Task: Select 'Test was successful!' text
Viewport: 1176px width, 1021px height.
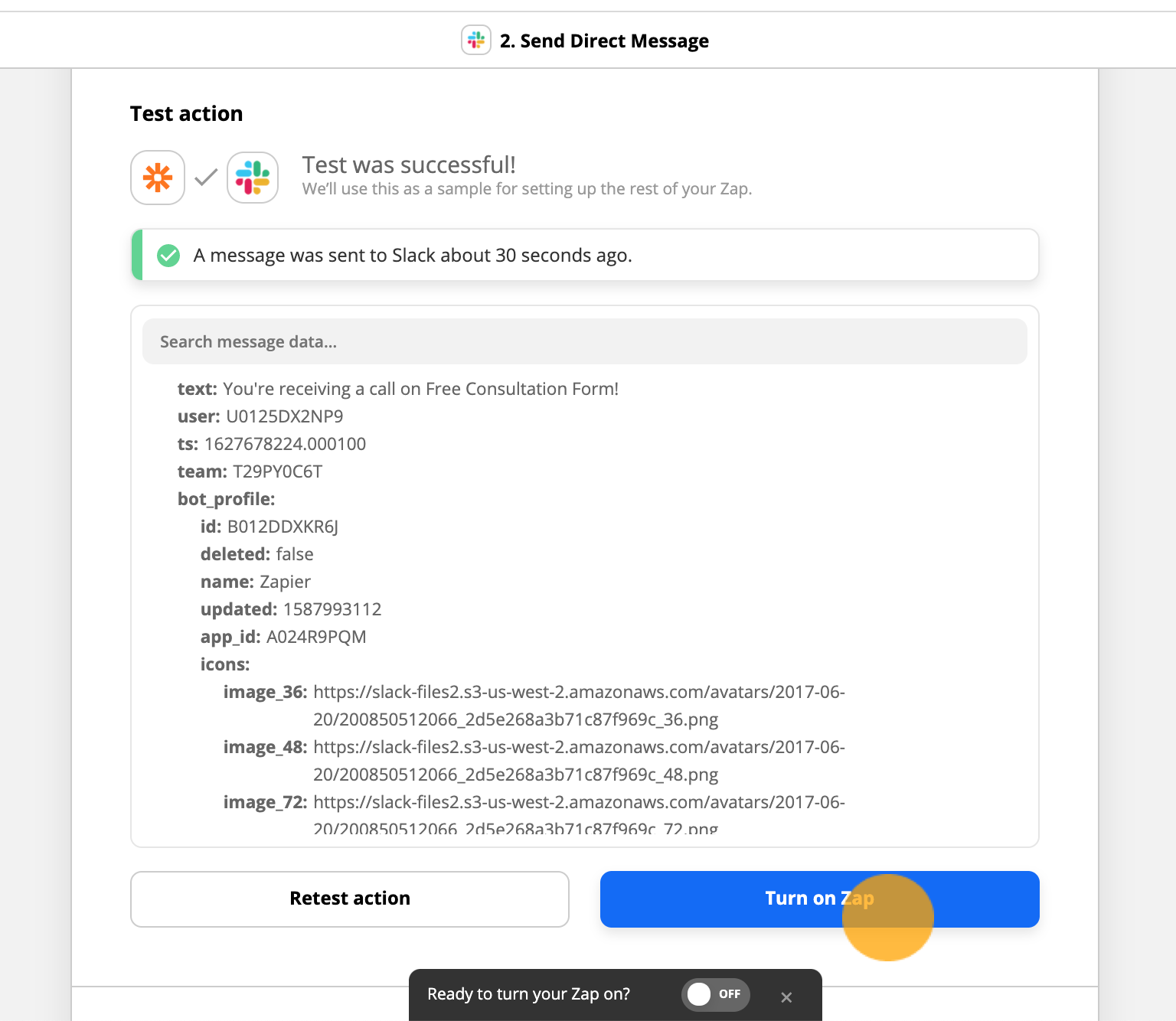Action: [409, 165]
